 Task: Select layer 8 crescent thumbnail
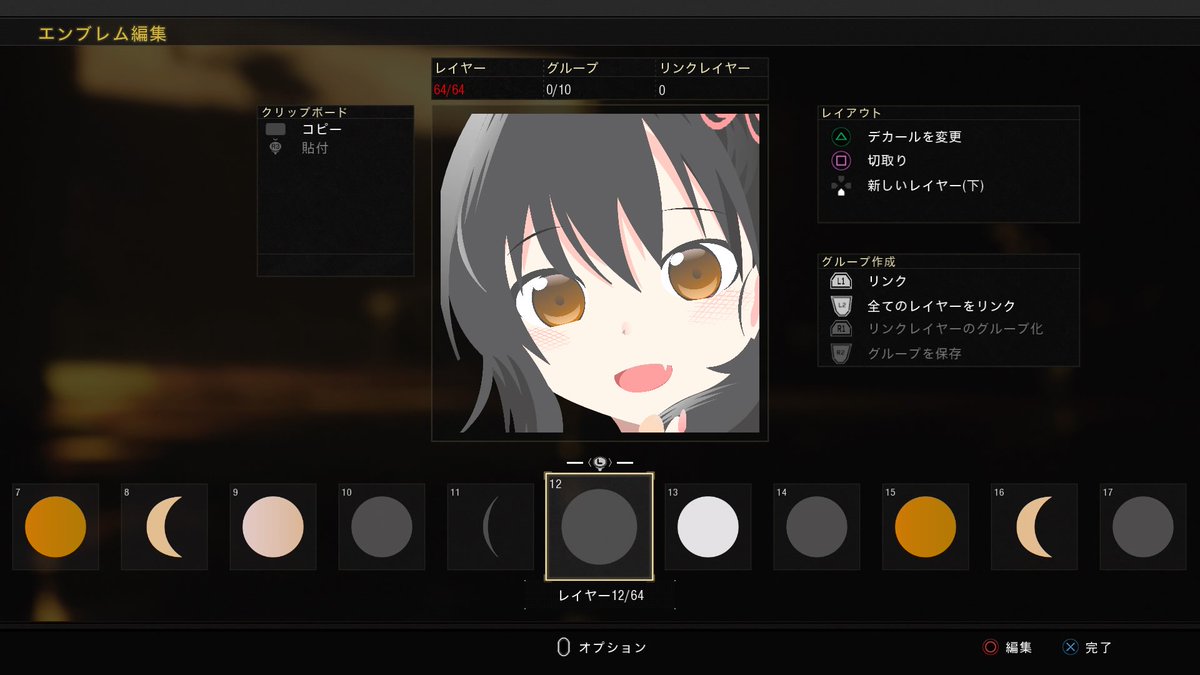click(164, 527)
